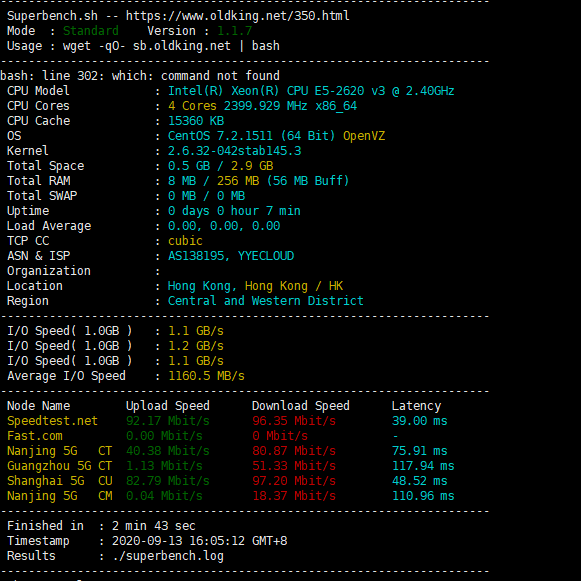Click the Average I/O Speed 1160.5 MB/s value

(x=206, y=376)
